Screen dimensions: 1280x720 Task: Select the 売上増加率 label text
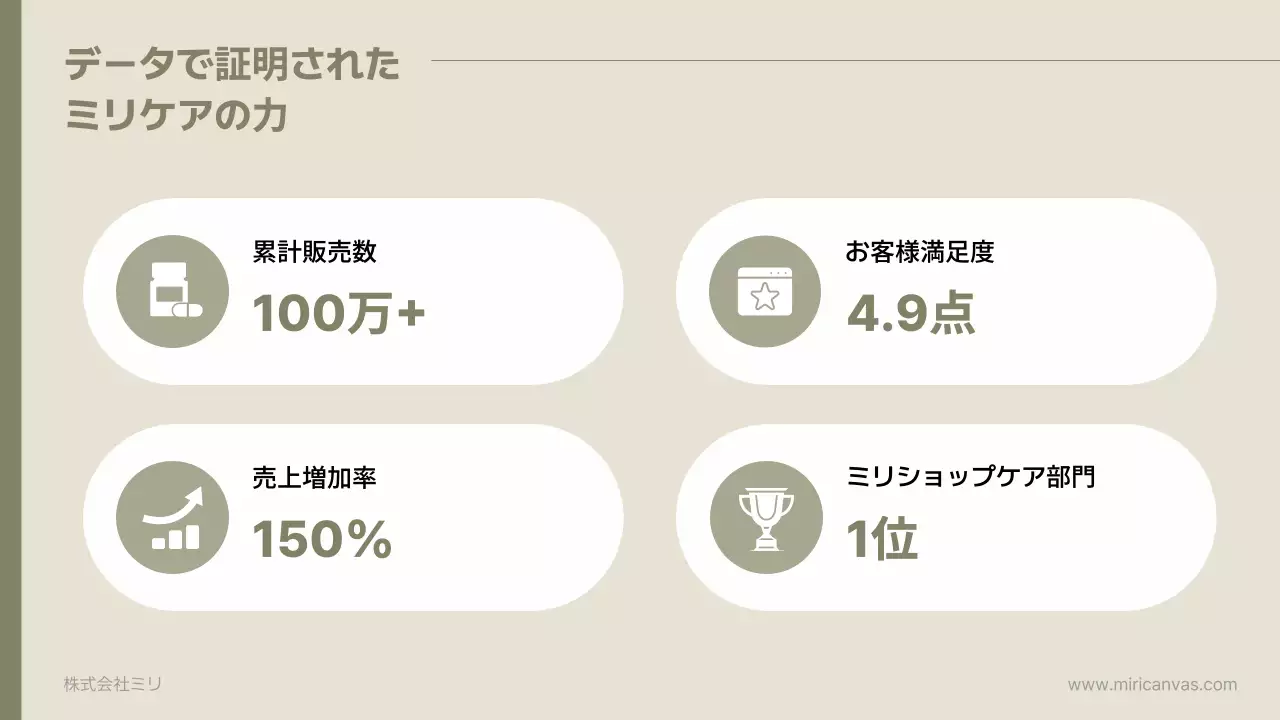[314, 478]
